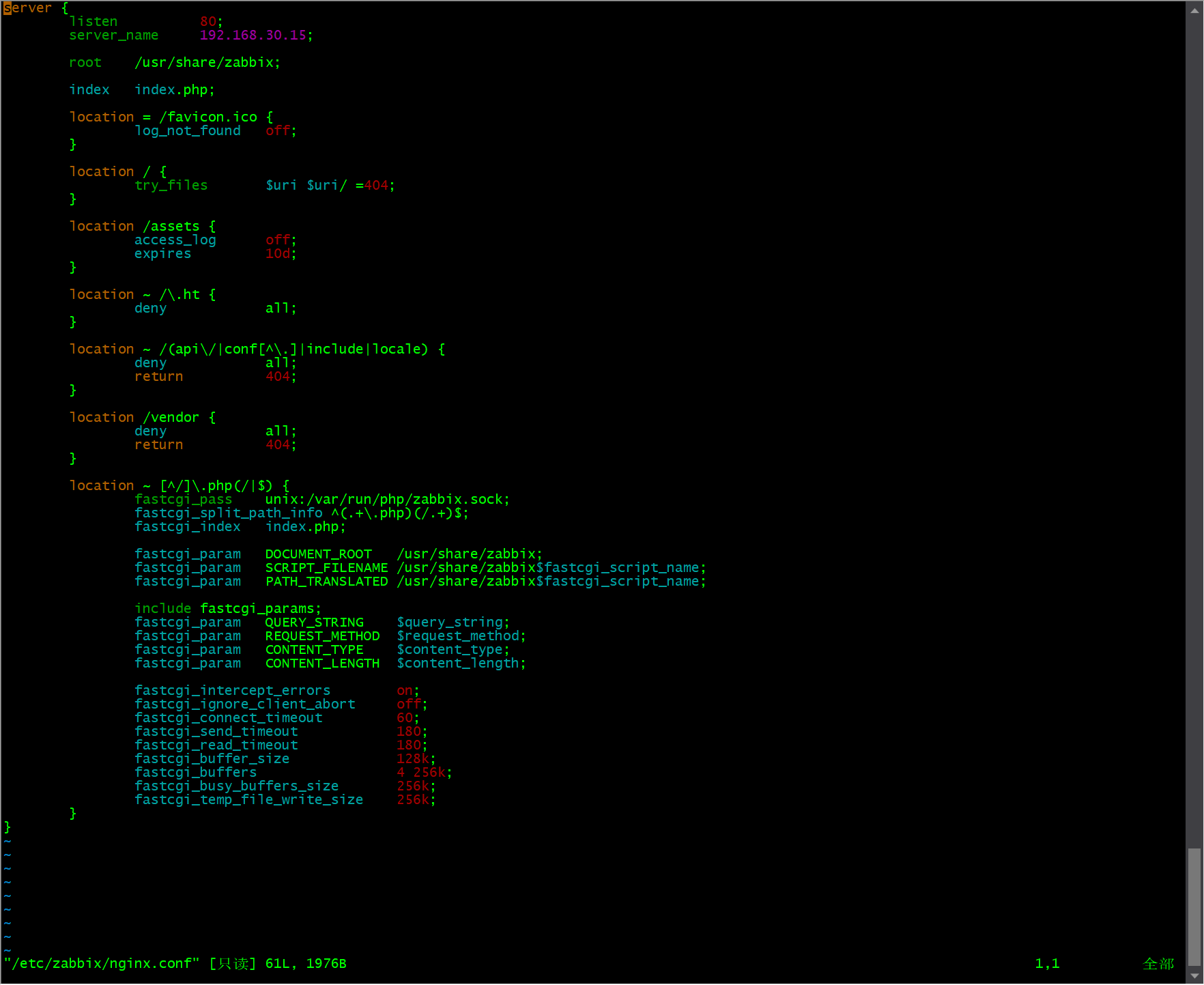Click the 'try_files' directive
1204x985 pixels.
pyautogui.click(x=171, y=185)
